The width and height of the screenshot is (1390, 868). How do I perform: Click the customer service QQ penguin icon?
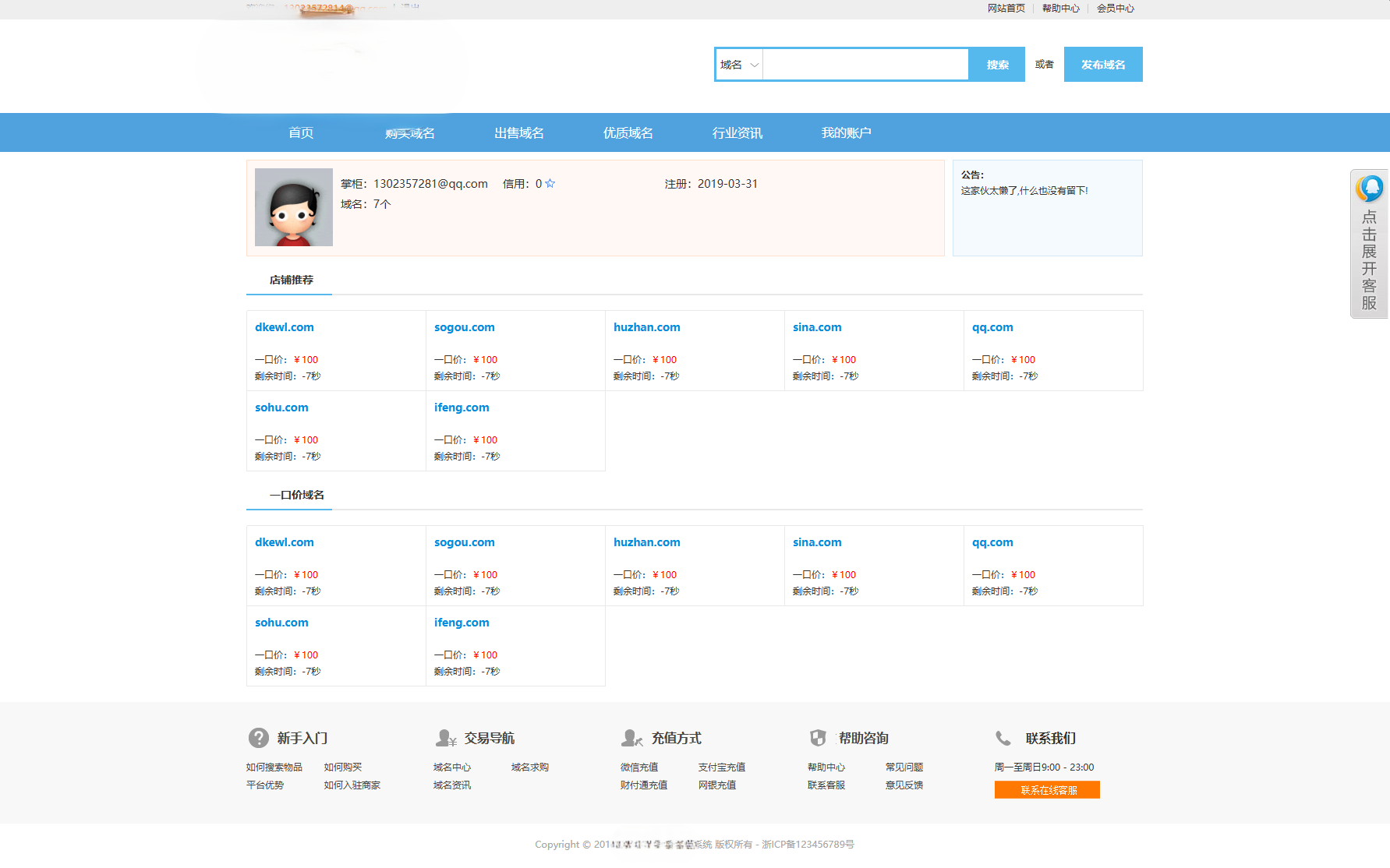click(1370, 189)
